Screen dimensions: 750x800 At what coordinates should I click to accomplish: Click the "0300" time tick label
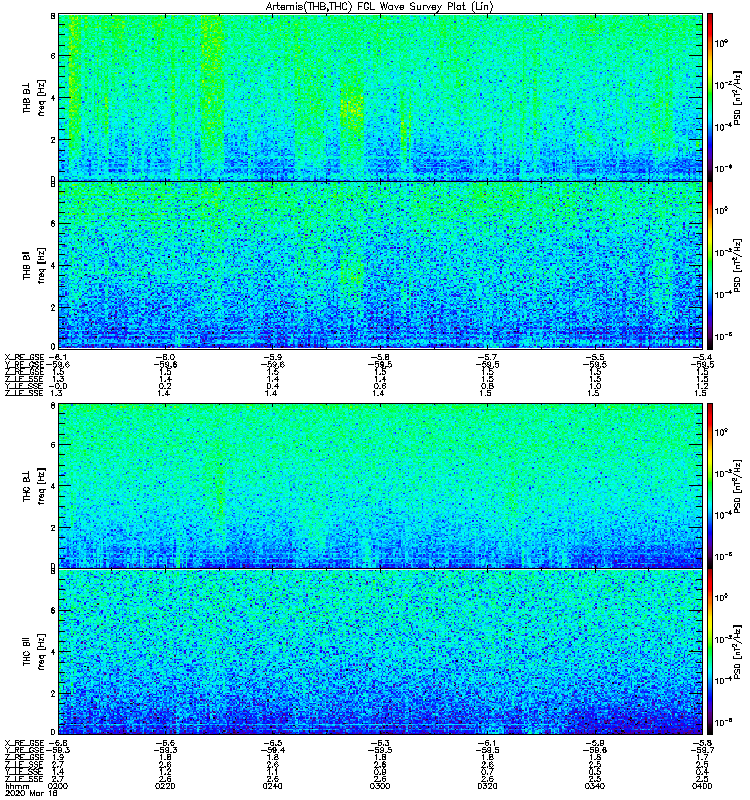[380, 786]
